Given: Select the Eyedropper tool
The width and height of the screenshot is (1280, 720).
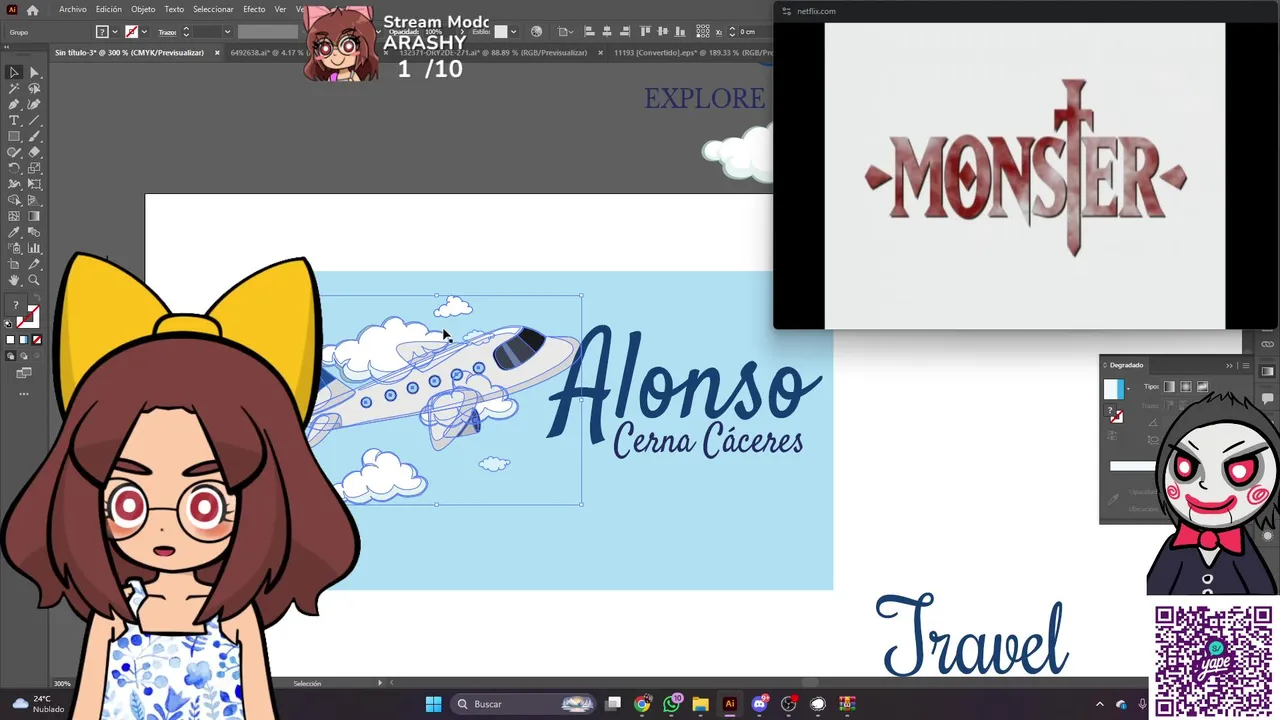Looking at the screenshot, I should tap(14, 232).
